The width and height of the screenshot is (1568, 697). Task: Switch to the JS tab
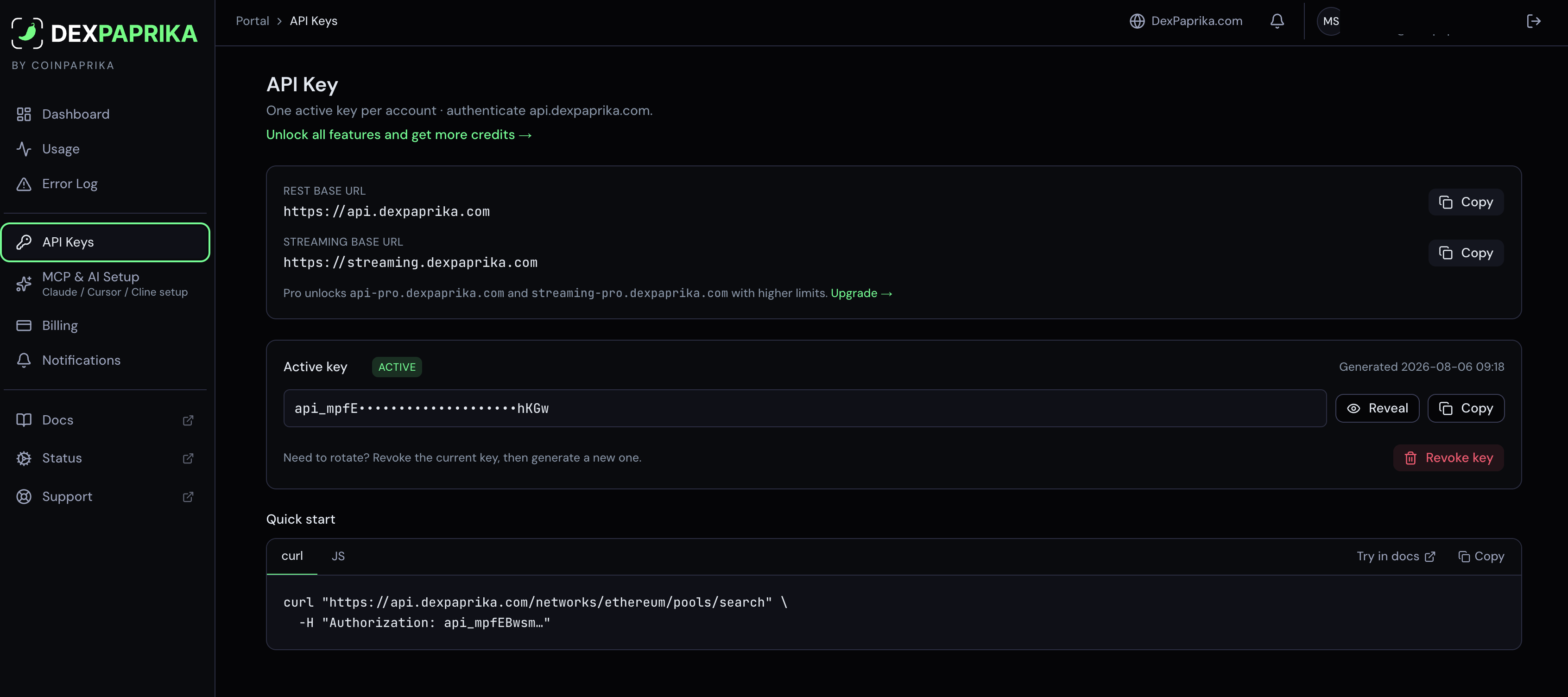point(338,557)
